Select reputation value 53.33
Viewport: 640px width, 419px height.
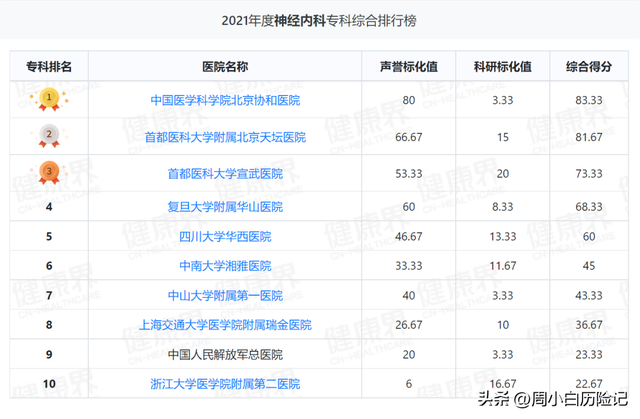pos(409,174)
